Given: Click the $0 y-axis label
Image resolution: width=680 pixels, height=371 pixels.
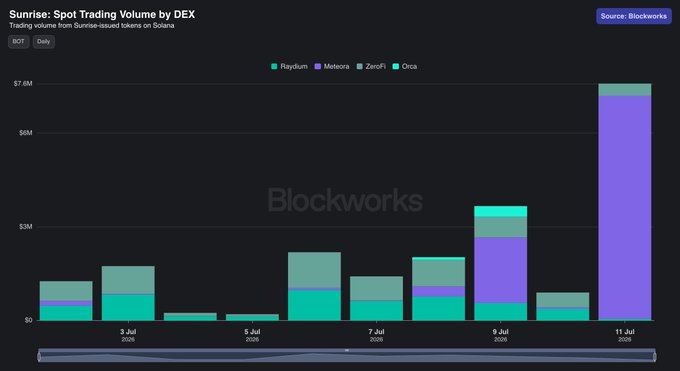Looking at the screenshot, I should click(28, 320).
